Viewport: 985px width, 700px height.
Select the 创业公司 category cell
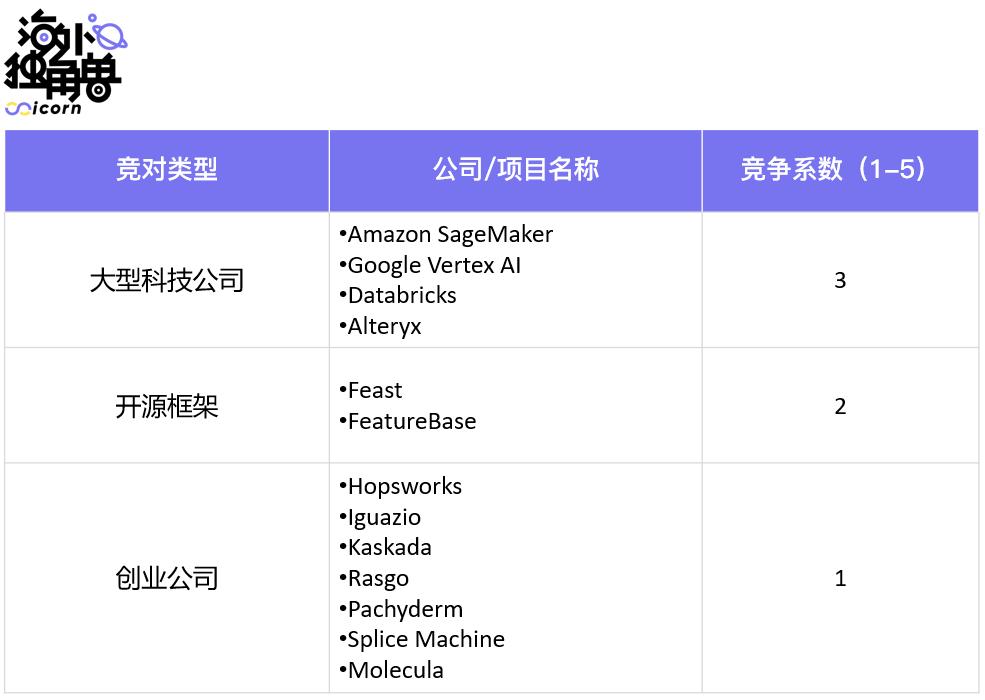coord(166,578)
